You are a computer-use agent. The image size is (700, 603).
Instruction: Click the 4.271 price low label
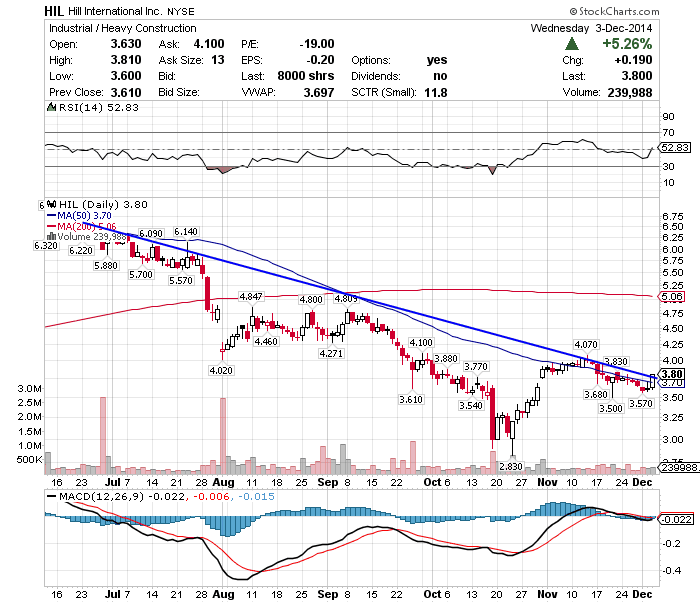coord(331,353)
